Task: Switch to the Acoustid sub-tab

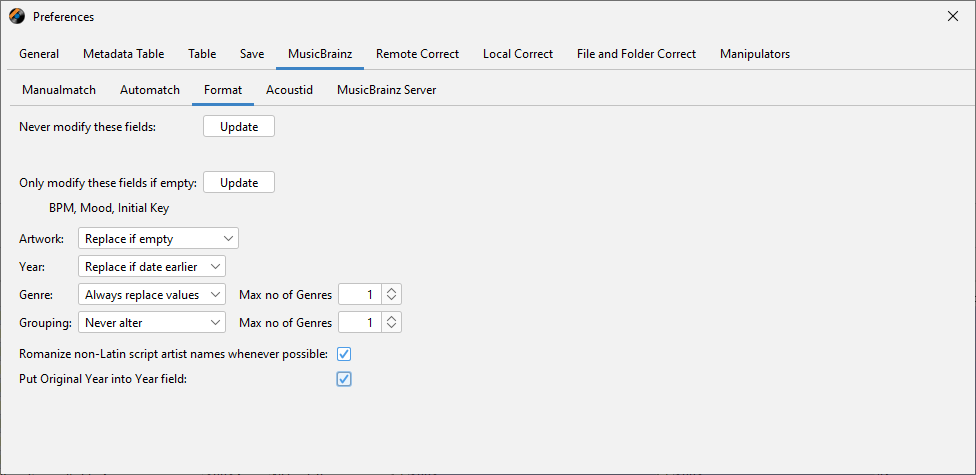Action: coord(289,90)
